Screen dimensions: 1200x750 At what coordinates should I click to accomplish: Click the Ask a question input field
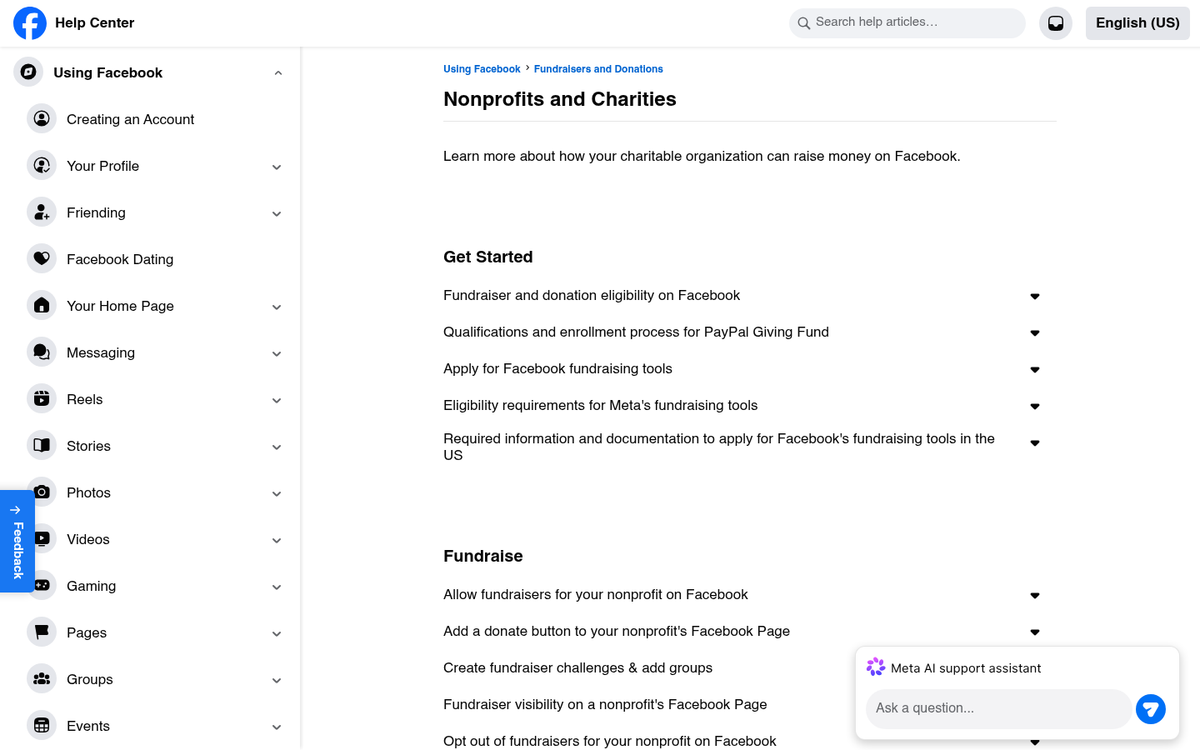(997, 708)
